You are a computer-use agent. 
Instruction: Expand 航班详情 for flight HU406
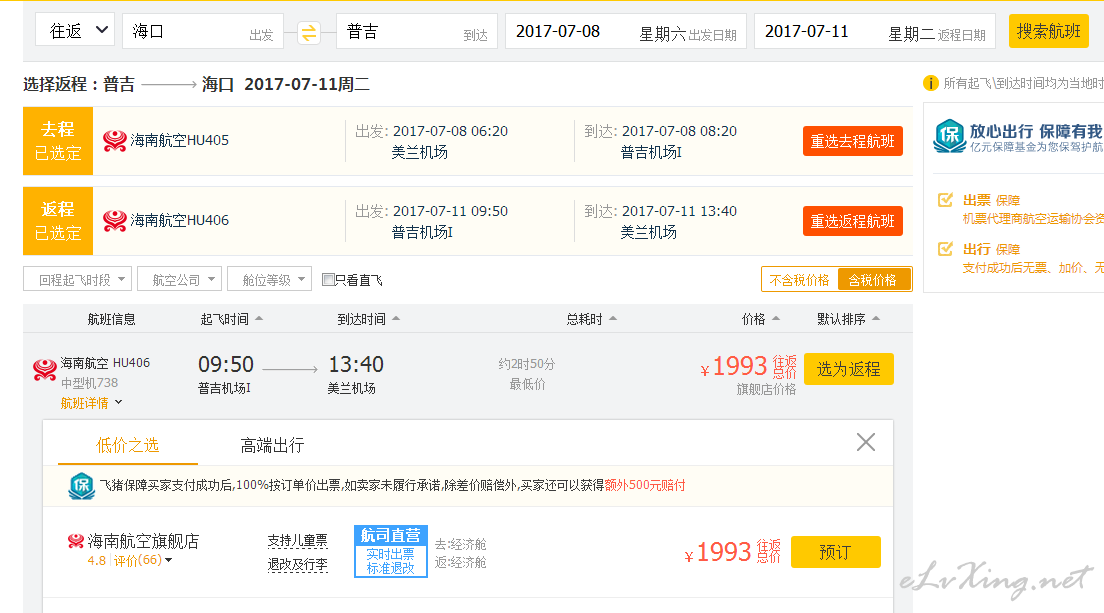click(91, 403)
